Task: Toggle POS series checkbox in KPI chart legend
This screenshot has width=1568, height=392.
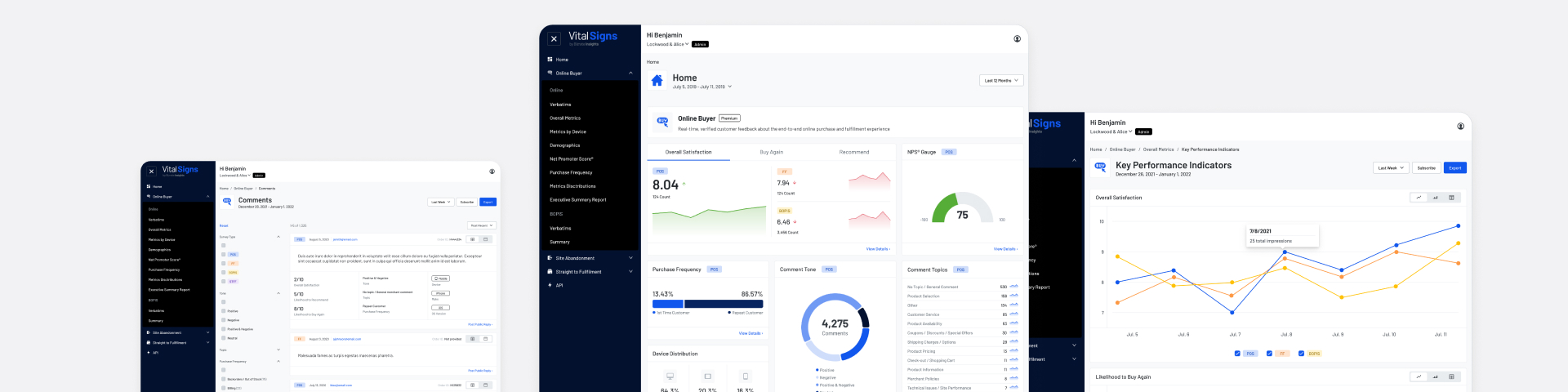Action: pos(1237,354)
